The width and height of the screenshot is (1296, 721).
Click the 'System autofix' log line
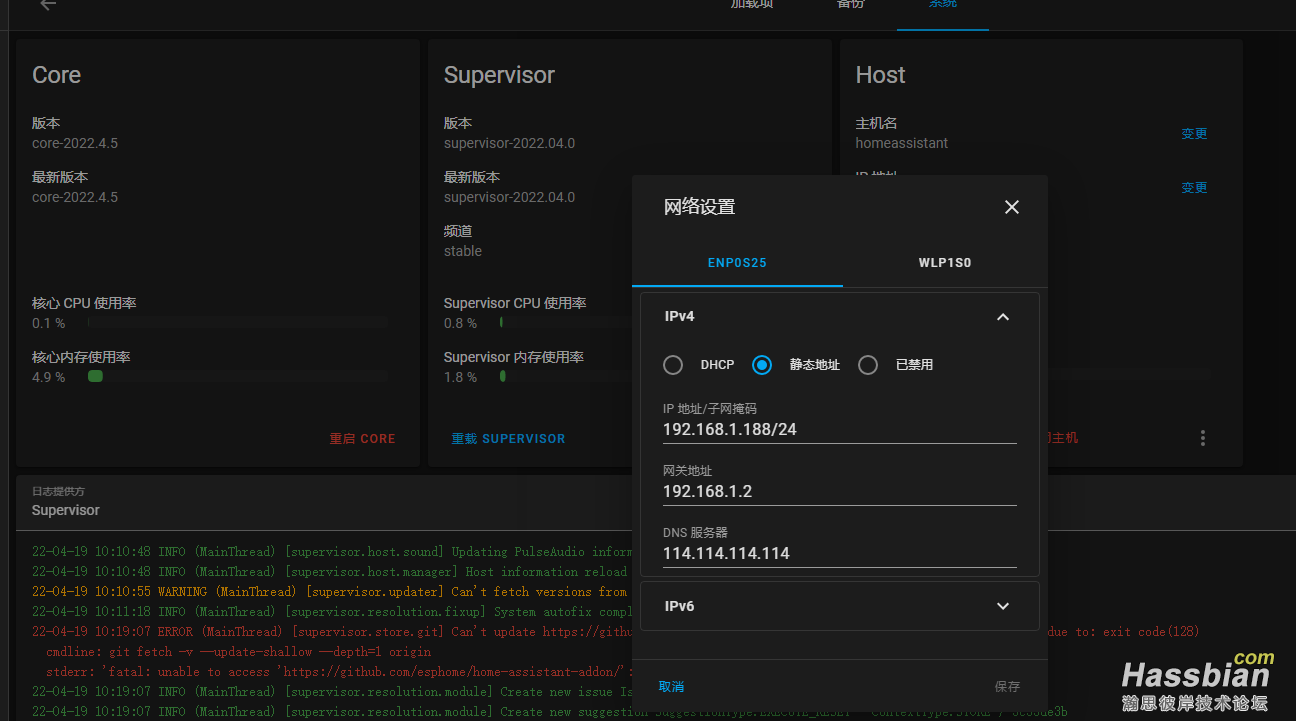point(330,612)
